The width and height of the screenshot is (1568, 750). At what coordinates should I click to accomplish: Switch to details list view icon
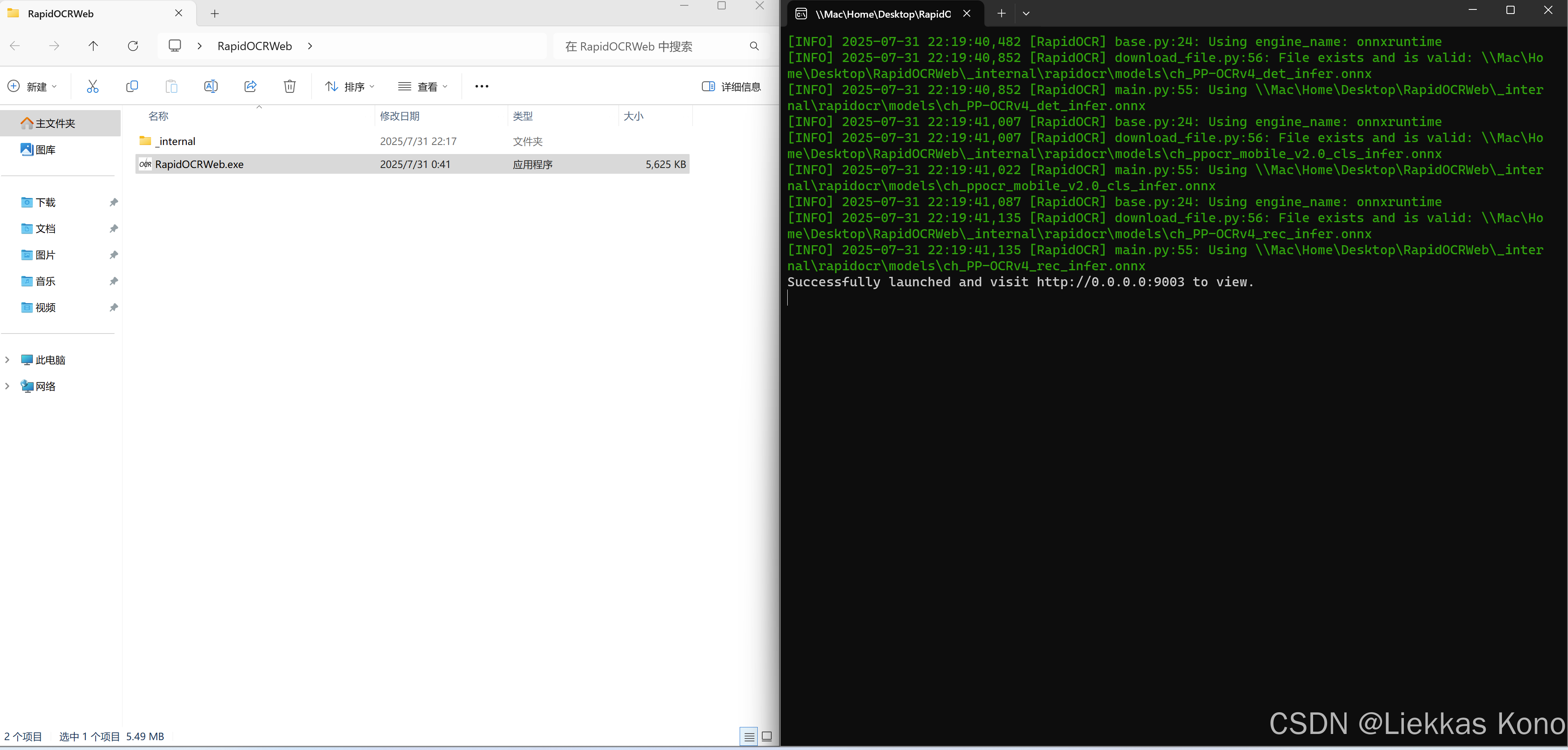click(749, 737)
